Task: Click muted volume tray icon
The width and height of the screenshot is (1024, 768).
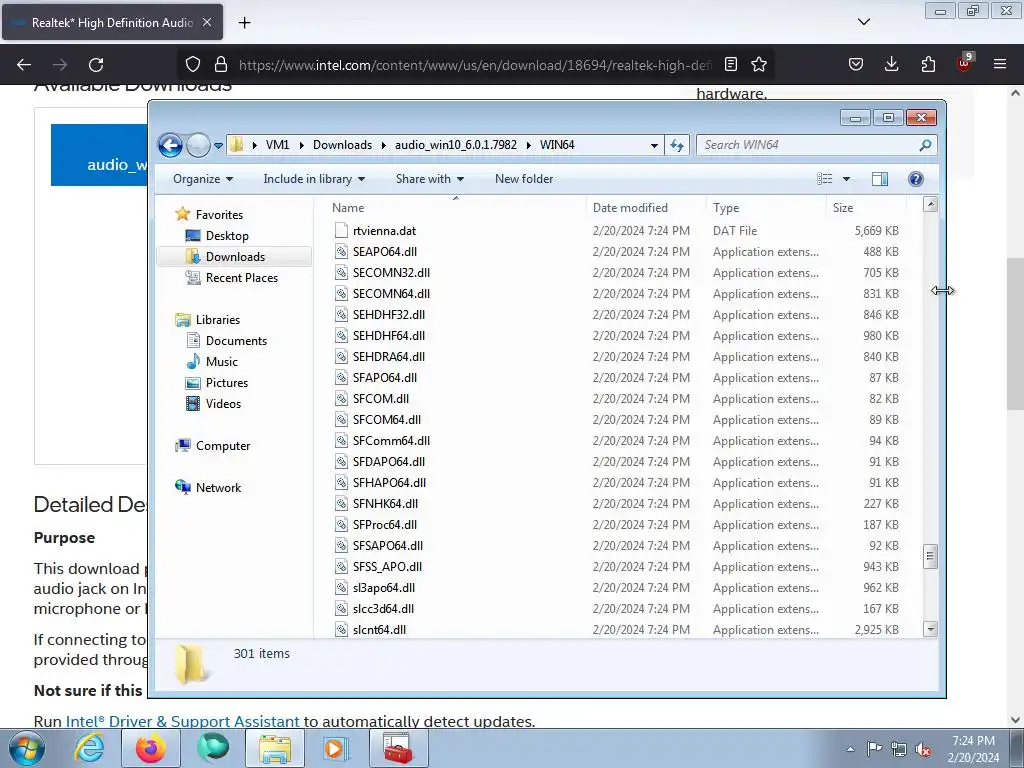Action: pos(923,749)
